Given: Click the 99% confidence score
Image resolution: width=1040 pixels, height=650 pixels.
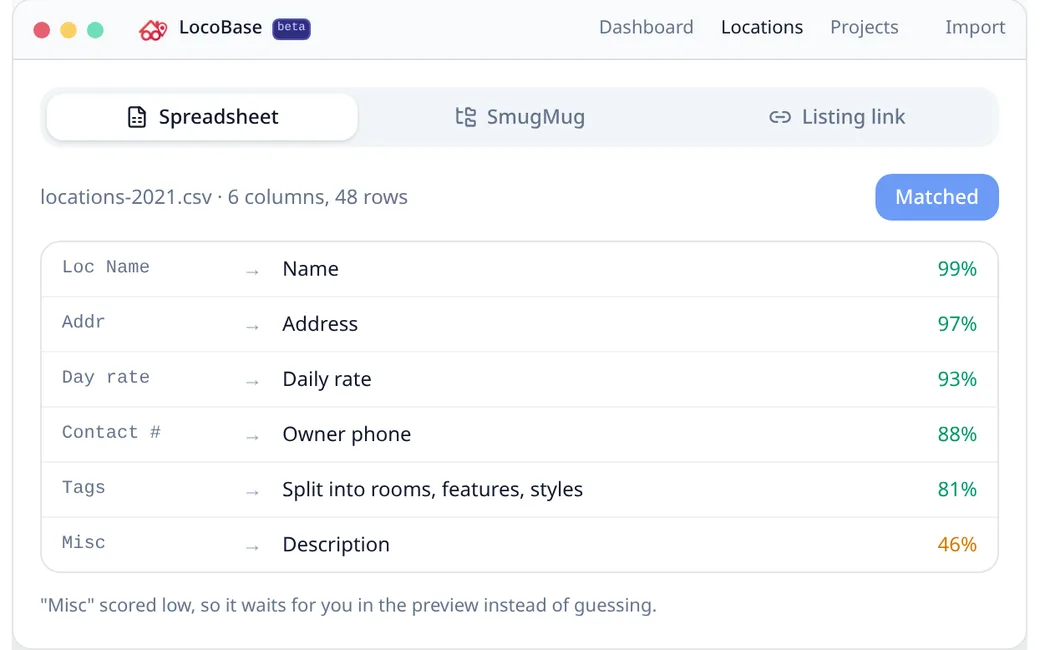Looking at the screenshot, I should point(957,269).
